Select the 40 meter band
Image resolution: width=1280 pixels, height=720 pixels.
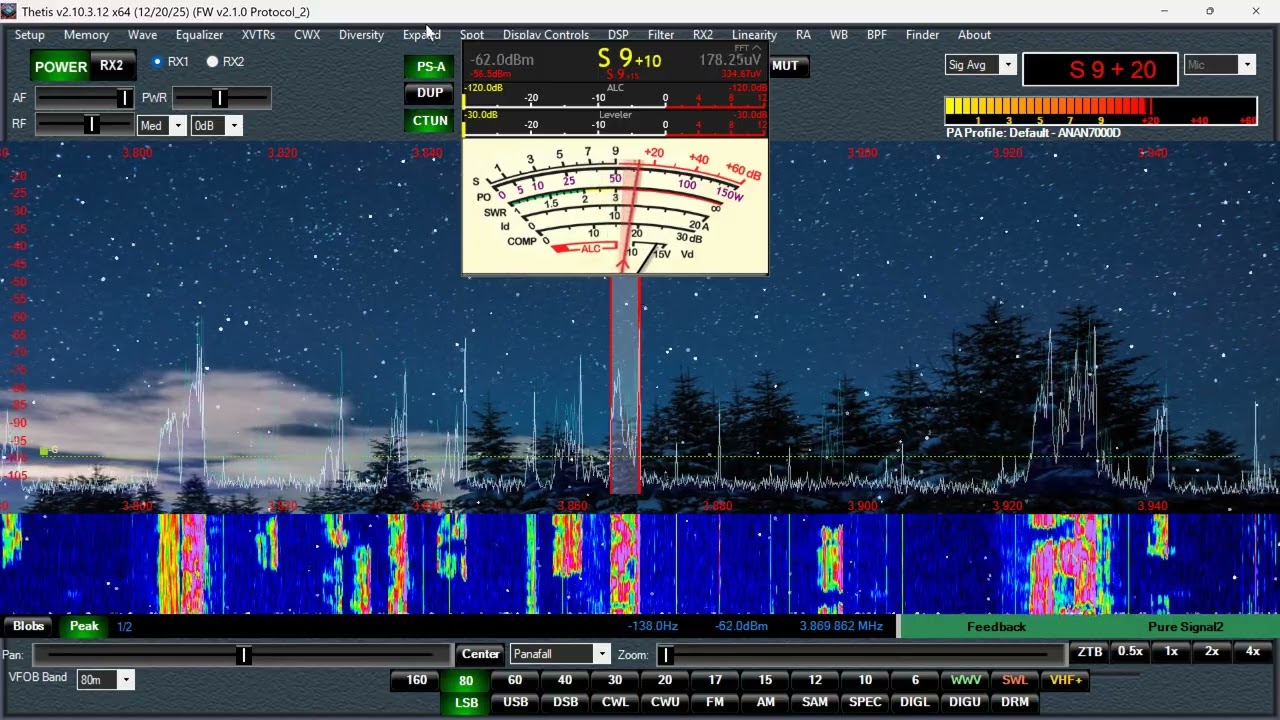565,680
